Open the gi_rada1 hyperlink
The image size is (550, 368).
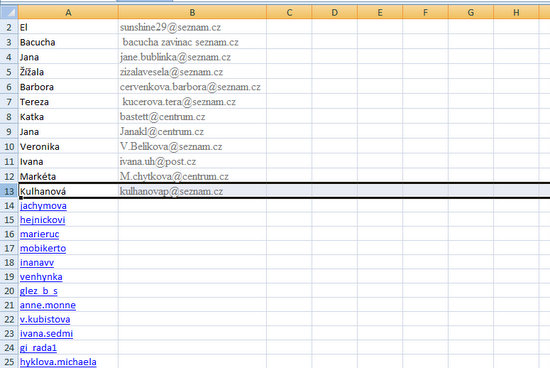tap(38, 348)
